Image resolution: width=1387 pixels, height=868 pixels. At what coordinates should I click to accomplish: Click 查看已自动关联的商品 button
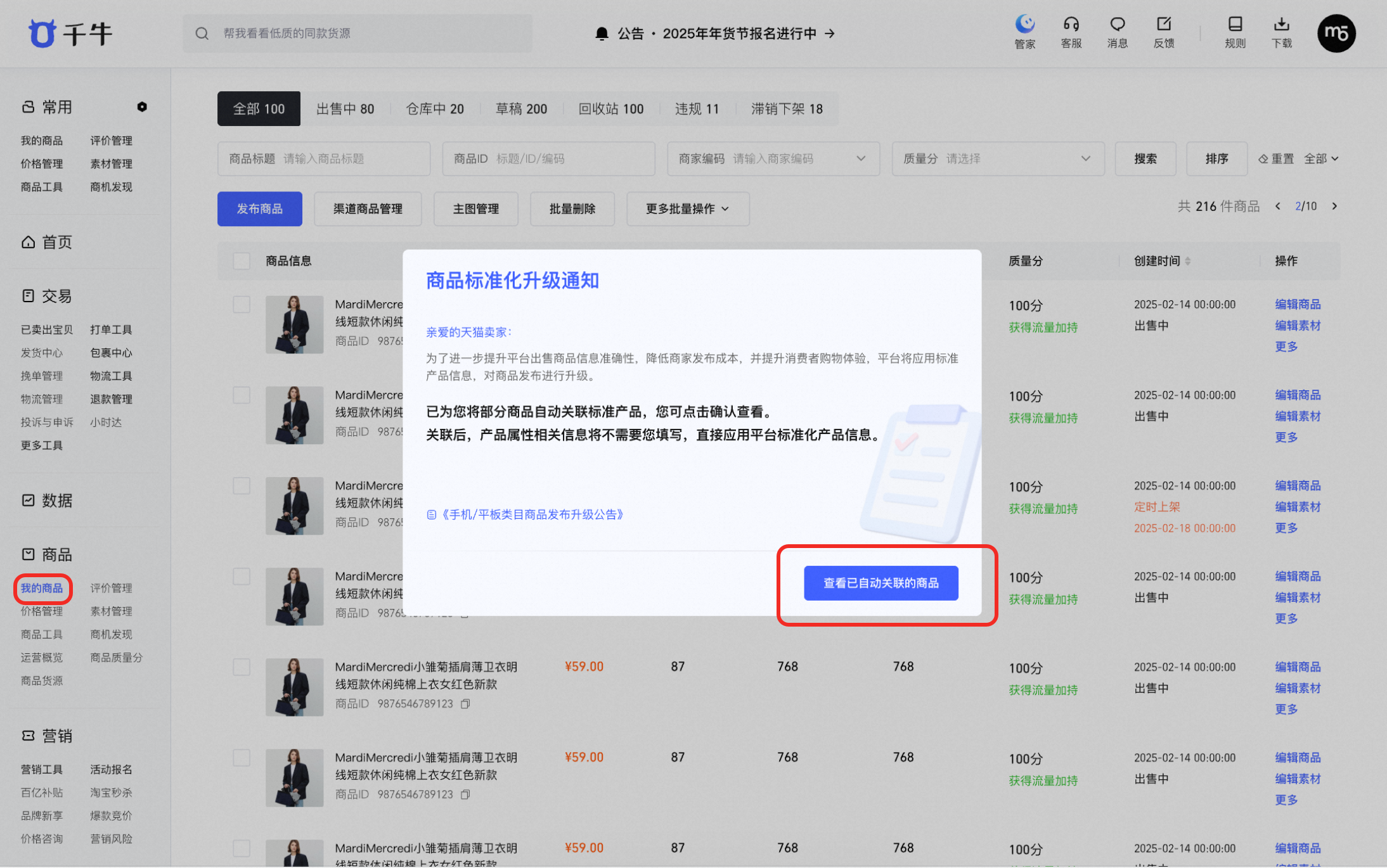click(881, 583)
